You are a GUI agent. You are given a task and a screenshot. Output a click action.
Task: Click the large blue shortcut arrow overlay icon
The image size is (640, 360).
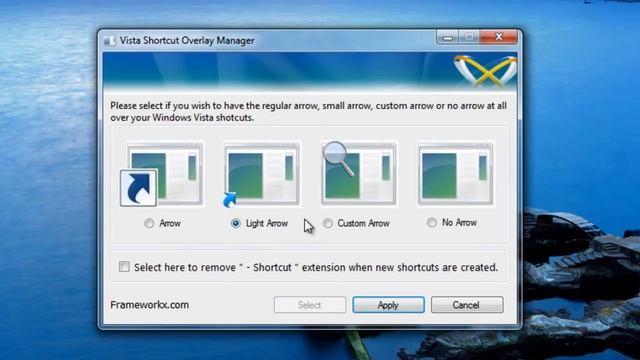[138, 188]
